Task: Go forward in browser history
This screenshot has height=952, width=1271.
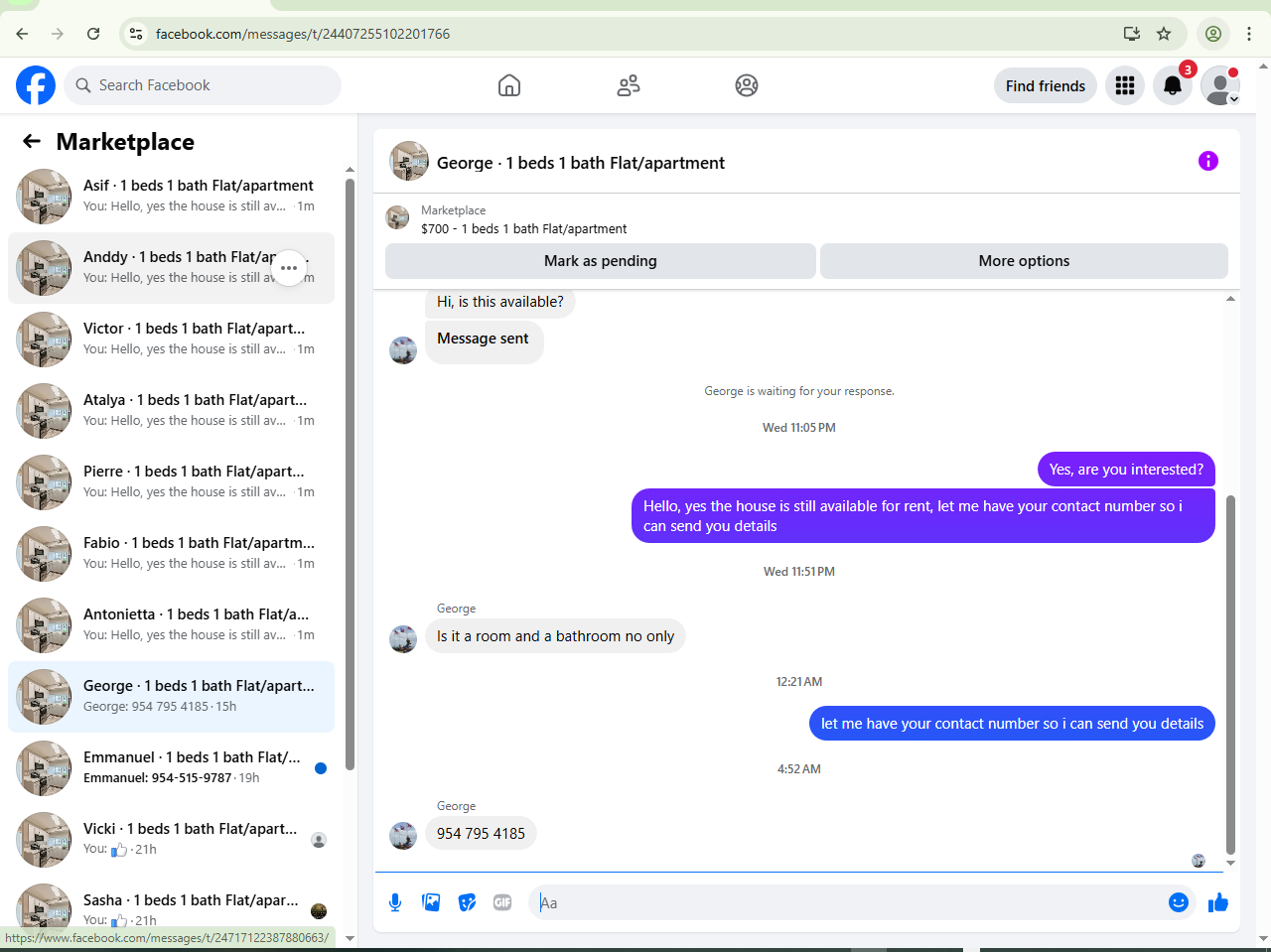Action: click(x=58, y=34)
